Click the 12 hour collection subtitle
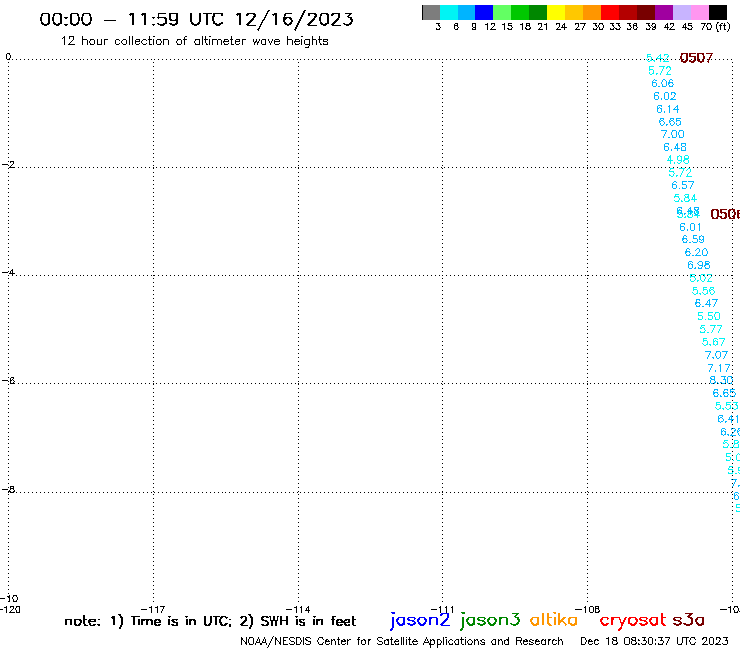Viewport: 740px width, 650px height. [194, 41]
